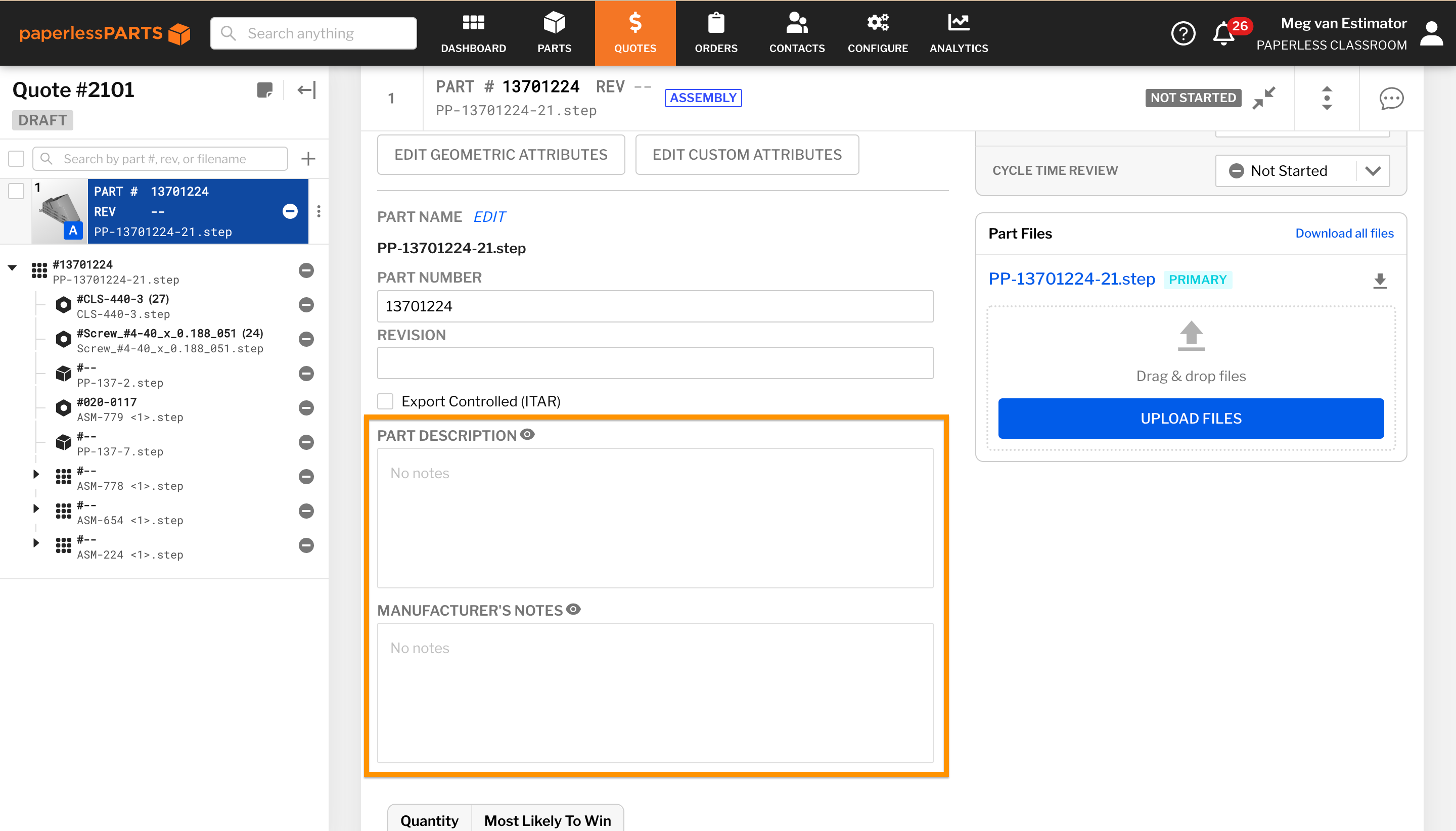Screen dimensions: 1456x831
Task: Switch to Most Likely To Win tab
Action: (548, 819)
